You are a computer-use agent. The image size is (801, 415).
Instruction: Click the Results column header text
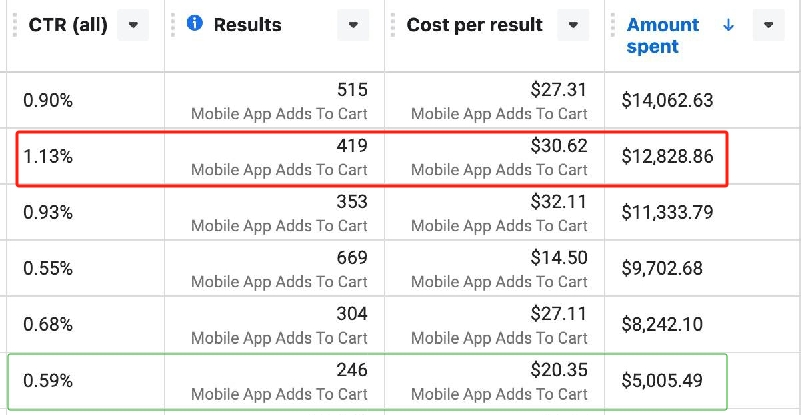pos(247,25)
